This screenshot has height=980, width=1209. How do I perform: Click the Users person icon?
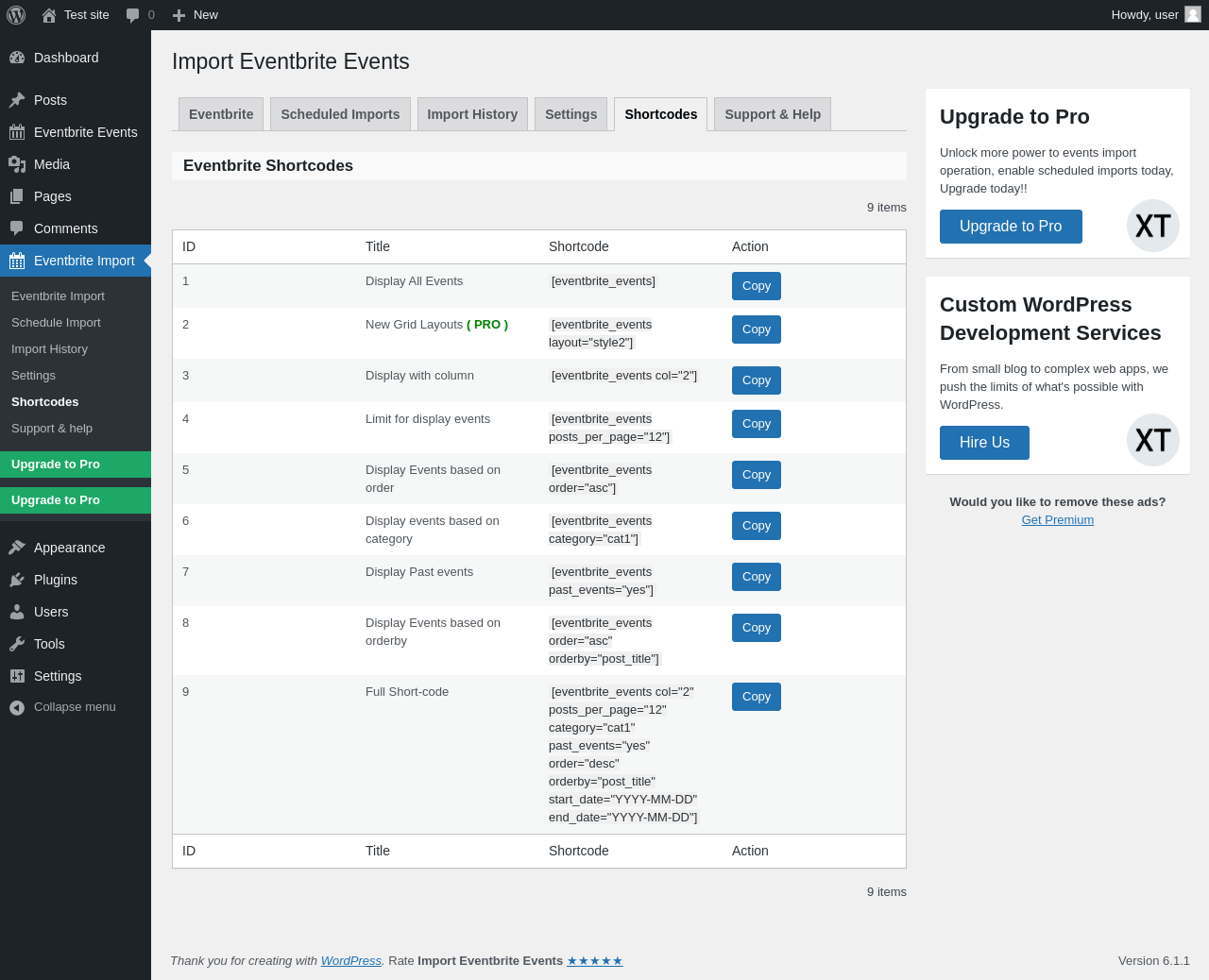pos(17,612)
